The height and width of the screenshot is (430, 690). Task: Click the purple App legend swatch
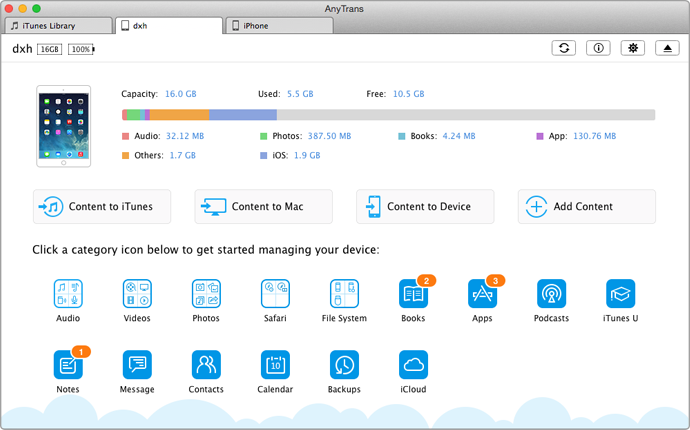point(540,136)
